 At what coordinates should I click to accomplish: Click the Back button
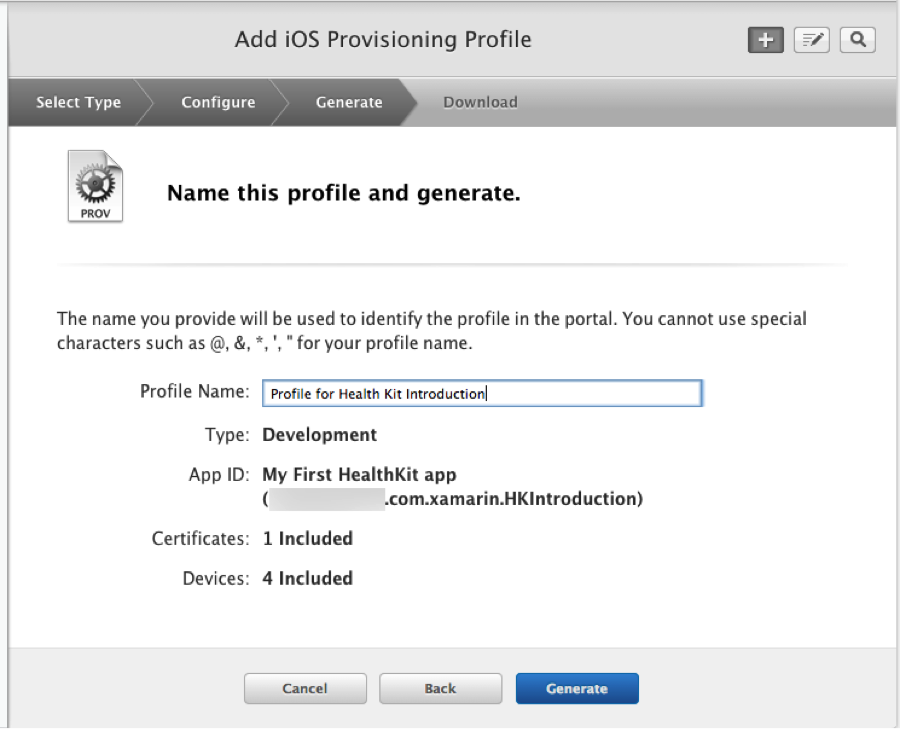pos(440,688)
